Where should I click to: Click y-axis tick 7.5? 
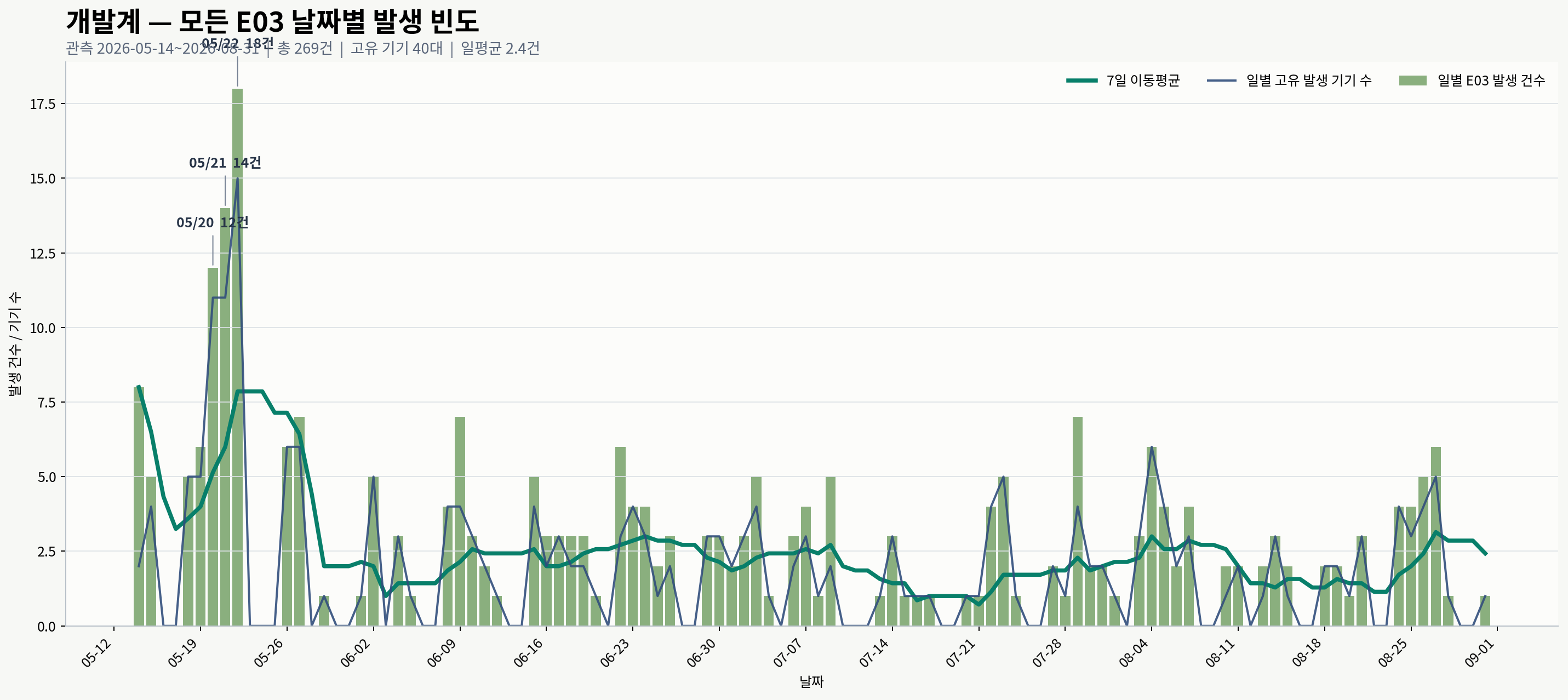coord(47,403)
